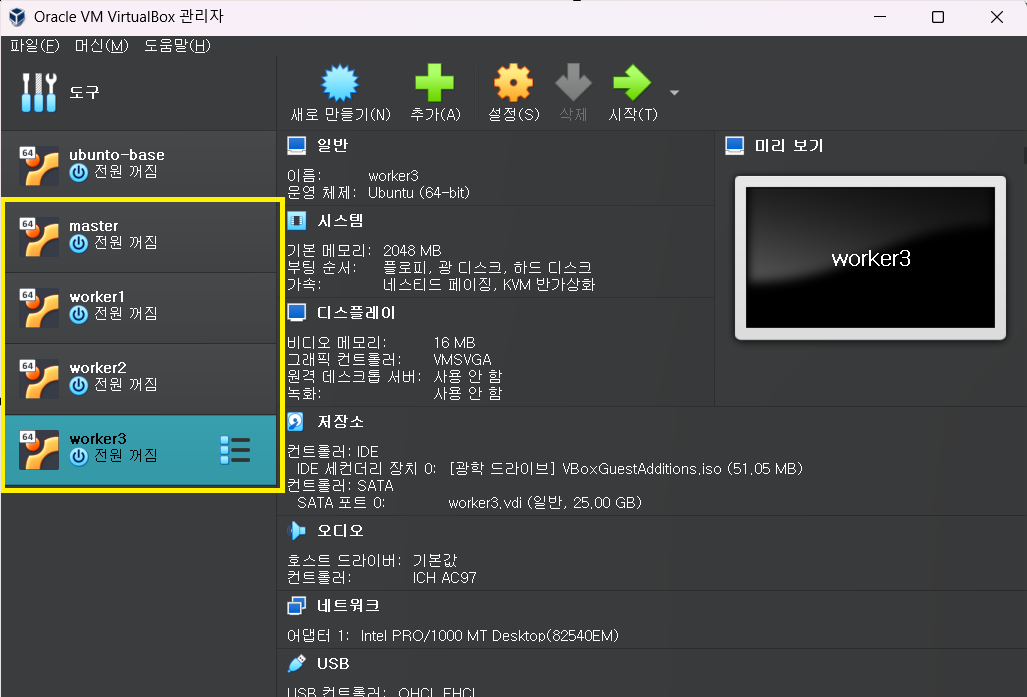Open the Tools (도구) panel icon
This screenshot has height=697, width=1027.
pyautogui.click(x=39, y=92)
